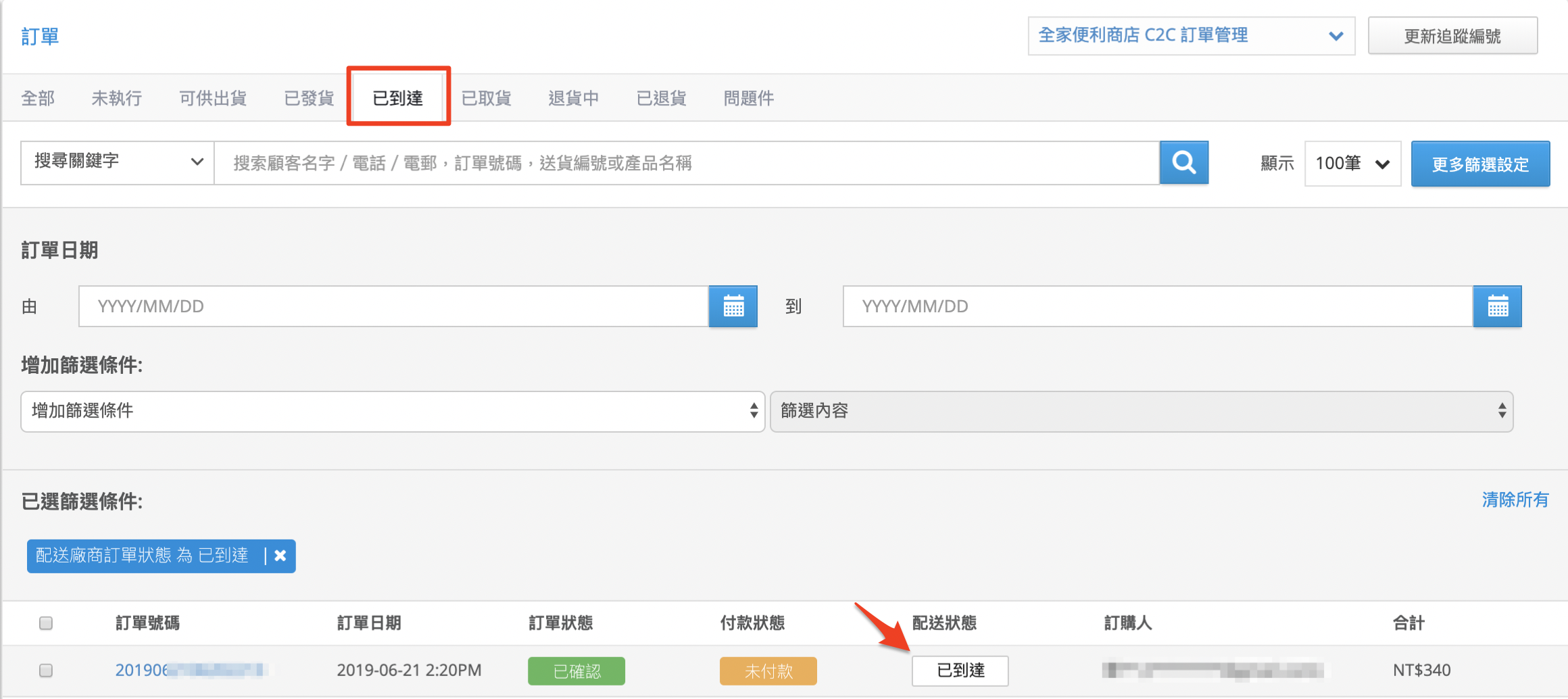Viewport: 1568px width, 699px height.
Task: Click the 已到達 delivery status label
Action: [960, 671]
